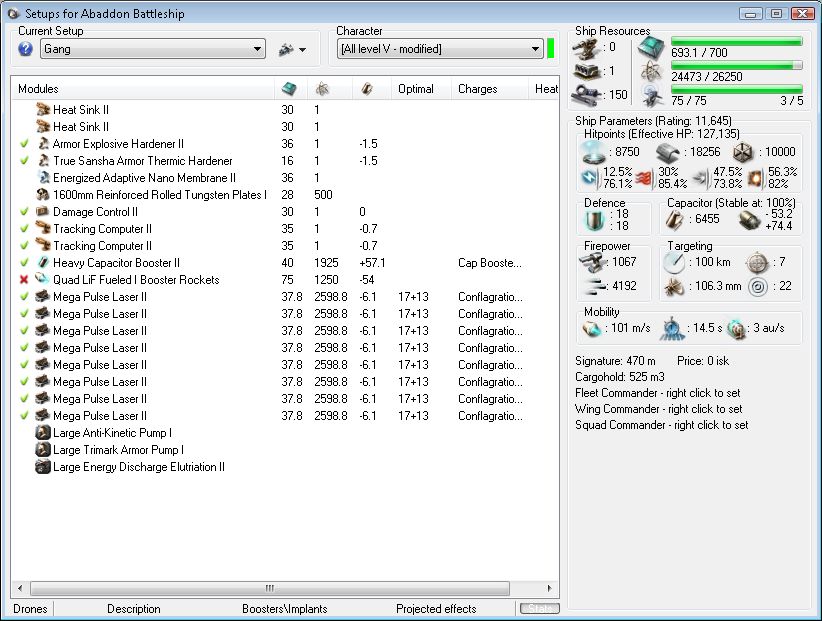Toggle the Damage Control II active checkmark
The image size is (822, 621).
click(x=24, y=212)
